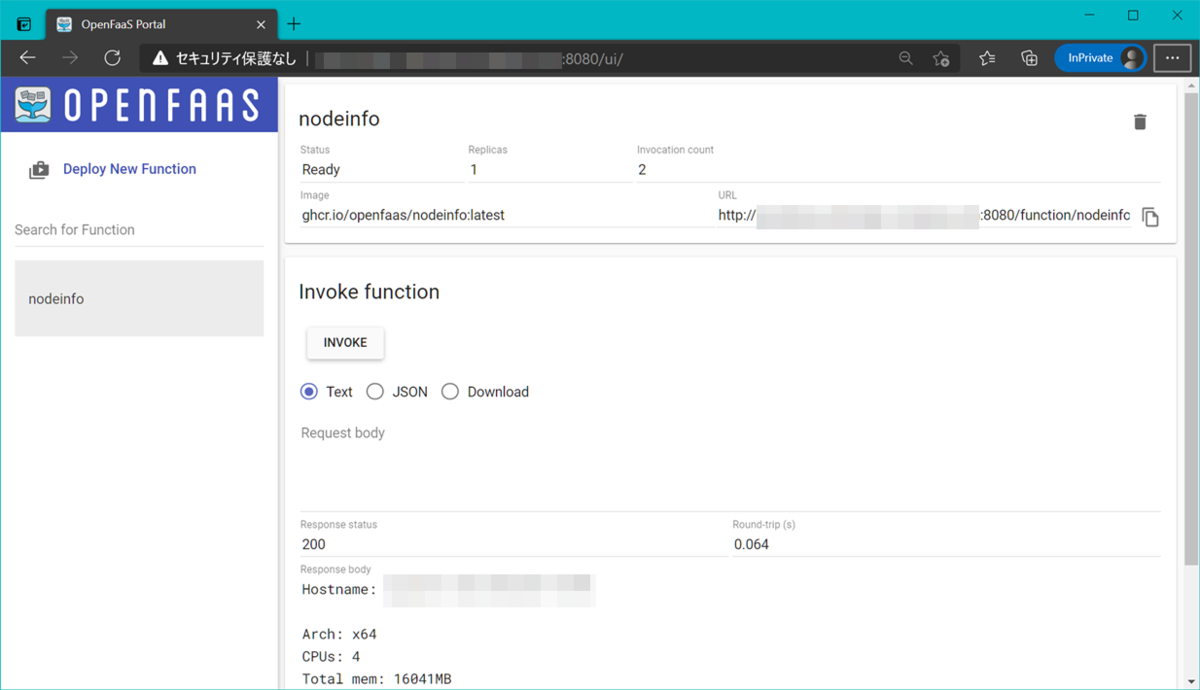Click the nodeinfo heading title
1200x690 pixels.
(x=339, y=119)
